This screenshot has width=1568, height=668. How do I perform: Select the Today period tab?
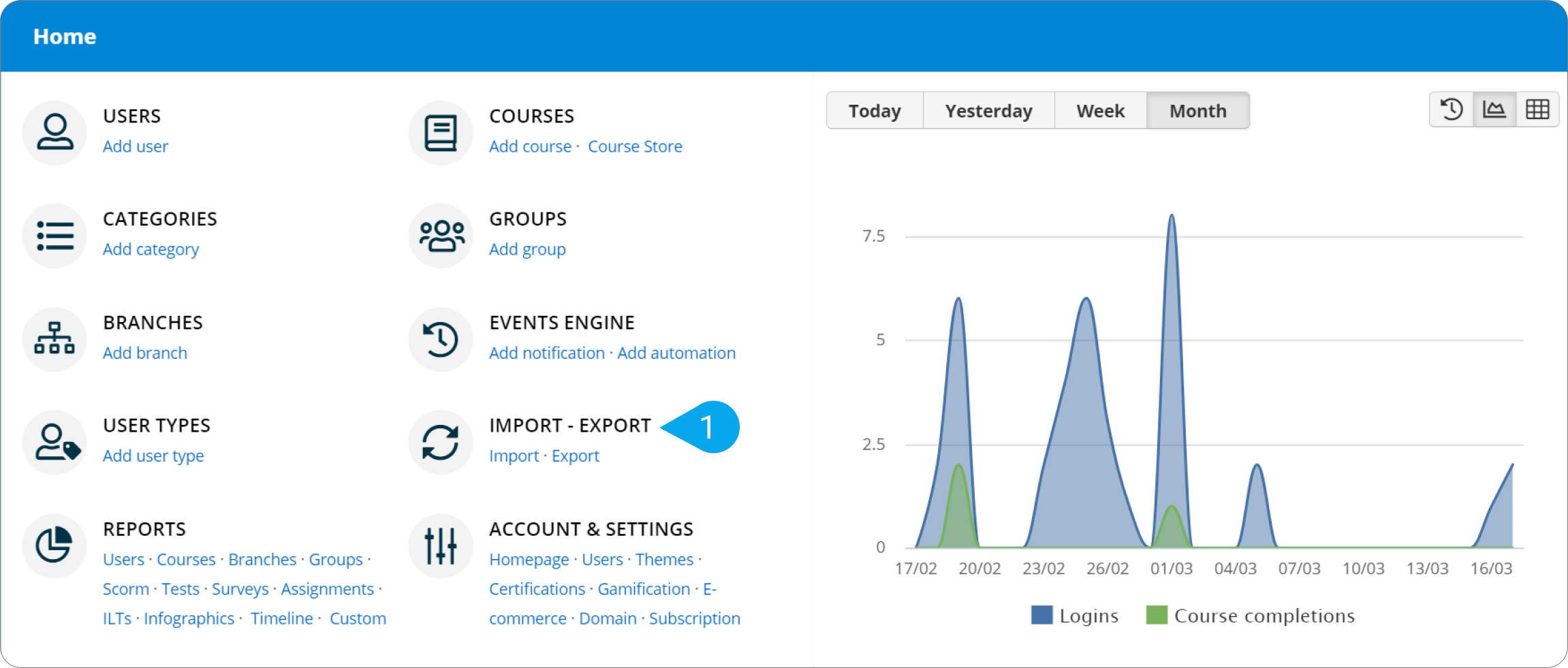875,110
